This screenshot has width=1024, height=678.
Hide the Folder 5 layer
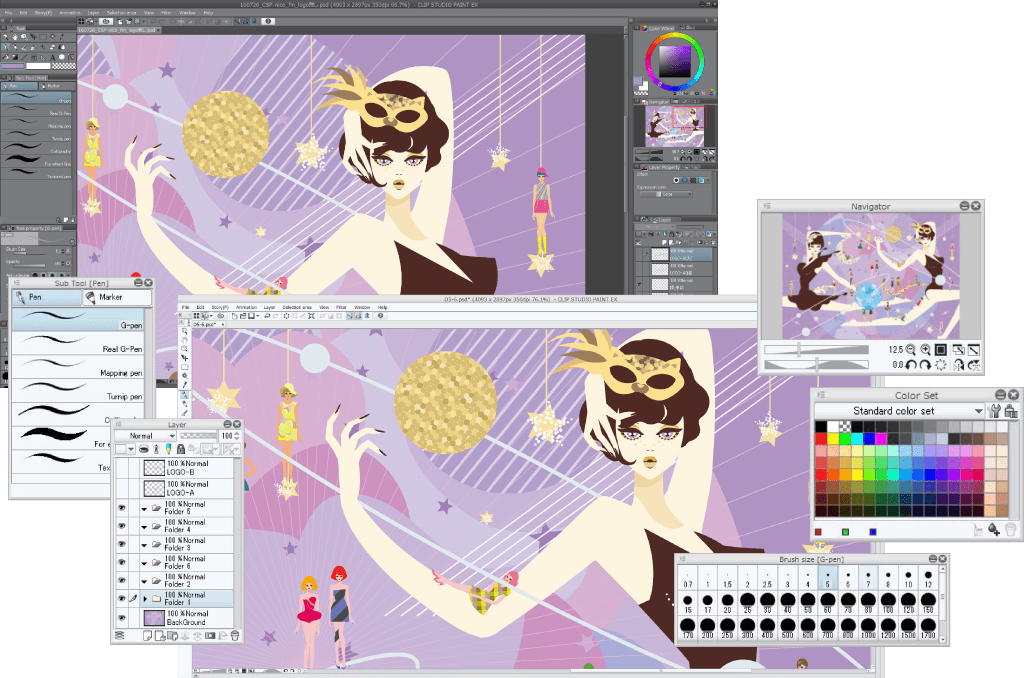pyautogui.click(x=122, y=508)
